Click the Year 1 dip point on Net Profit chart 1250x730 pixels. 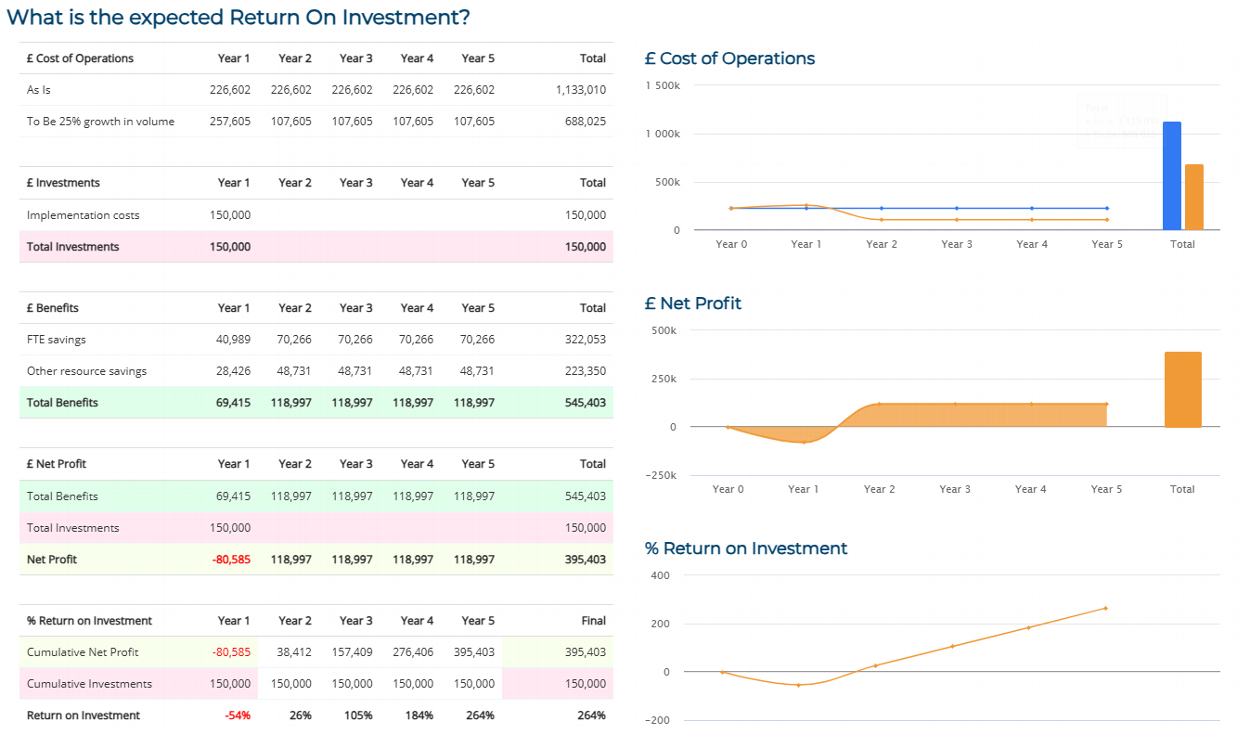click(x=803, y=442)
